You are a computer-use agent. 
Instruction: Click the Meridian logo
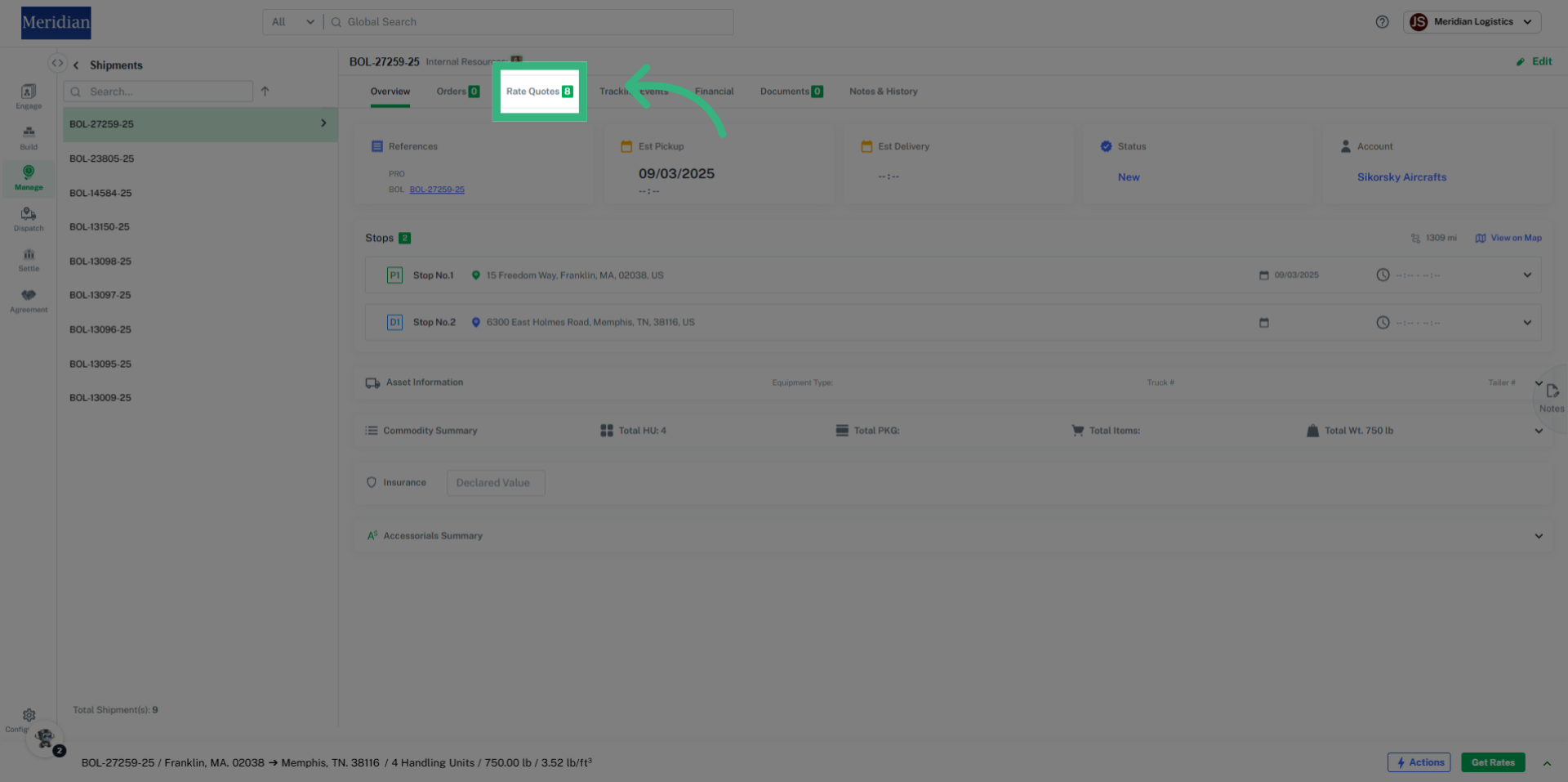coord(56,23)
